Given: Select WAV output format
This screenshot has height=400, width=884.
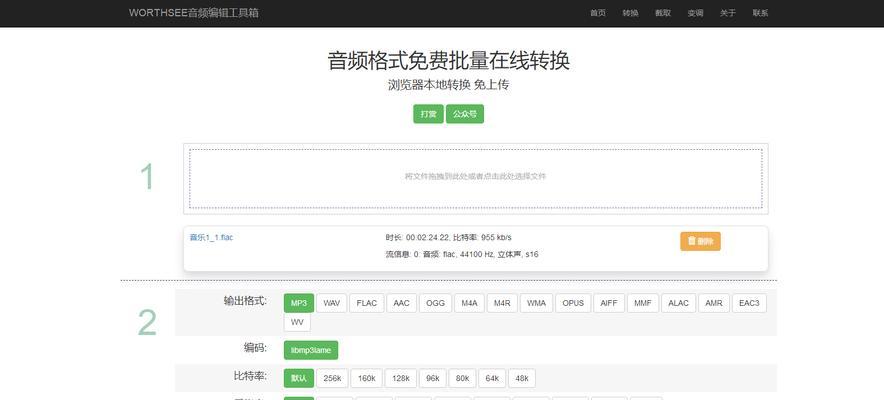Looking at the screenshot, I should [x=332, y=303].
